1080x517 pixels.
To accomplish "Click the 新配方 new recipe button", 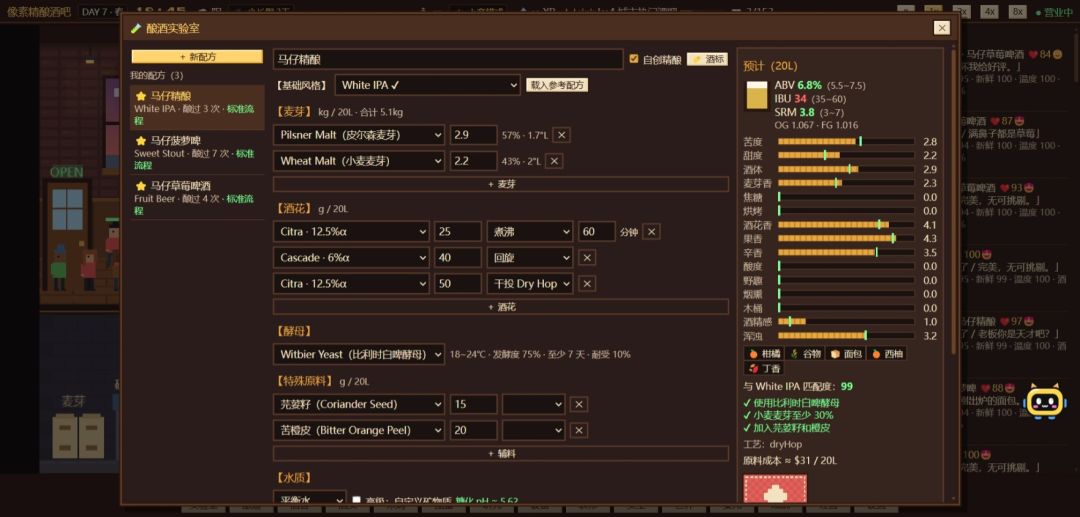I will point(197,57).
